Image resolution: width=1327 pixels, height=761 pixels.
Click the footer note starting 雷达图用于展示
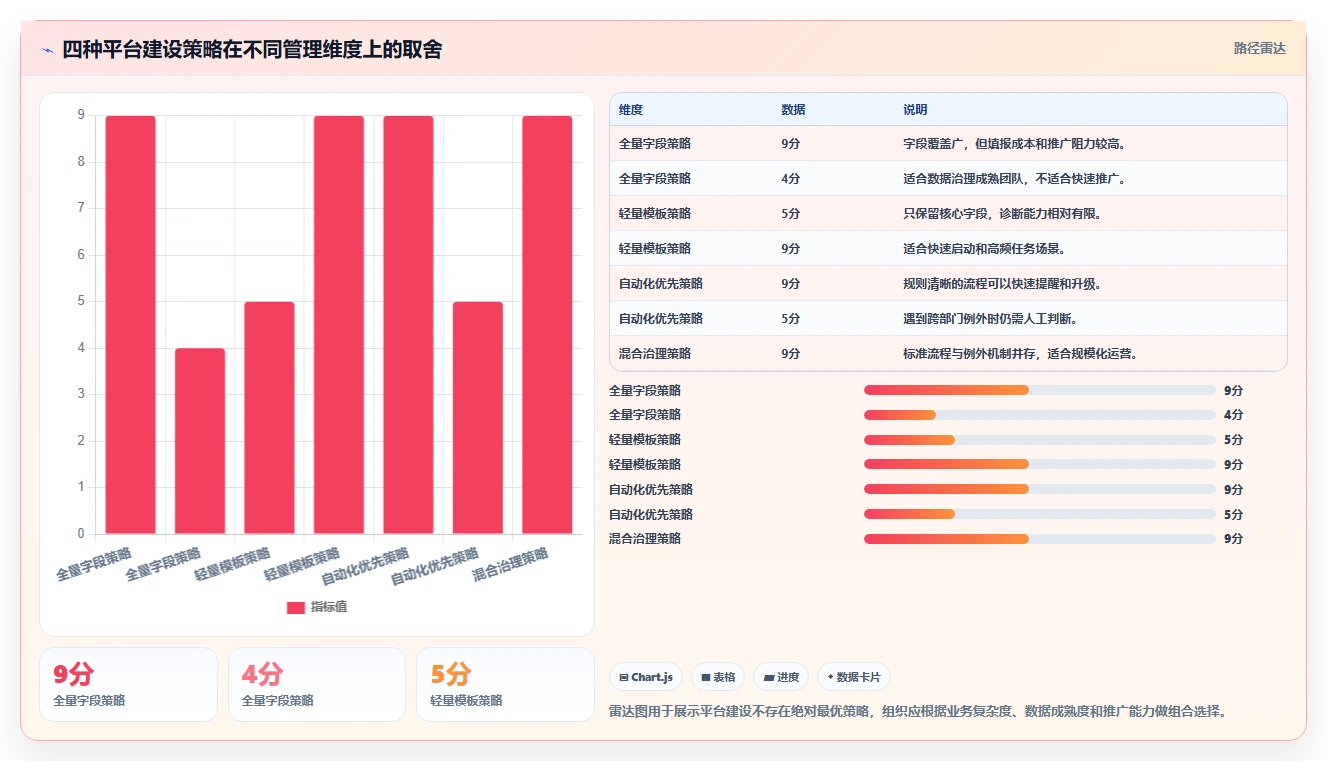pyautogui.click(x=918, y=712)
